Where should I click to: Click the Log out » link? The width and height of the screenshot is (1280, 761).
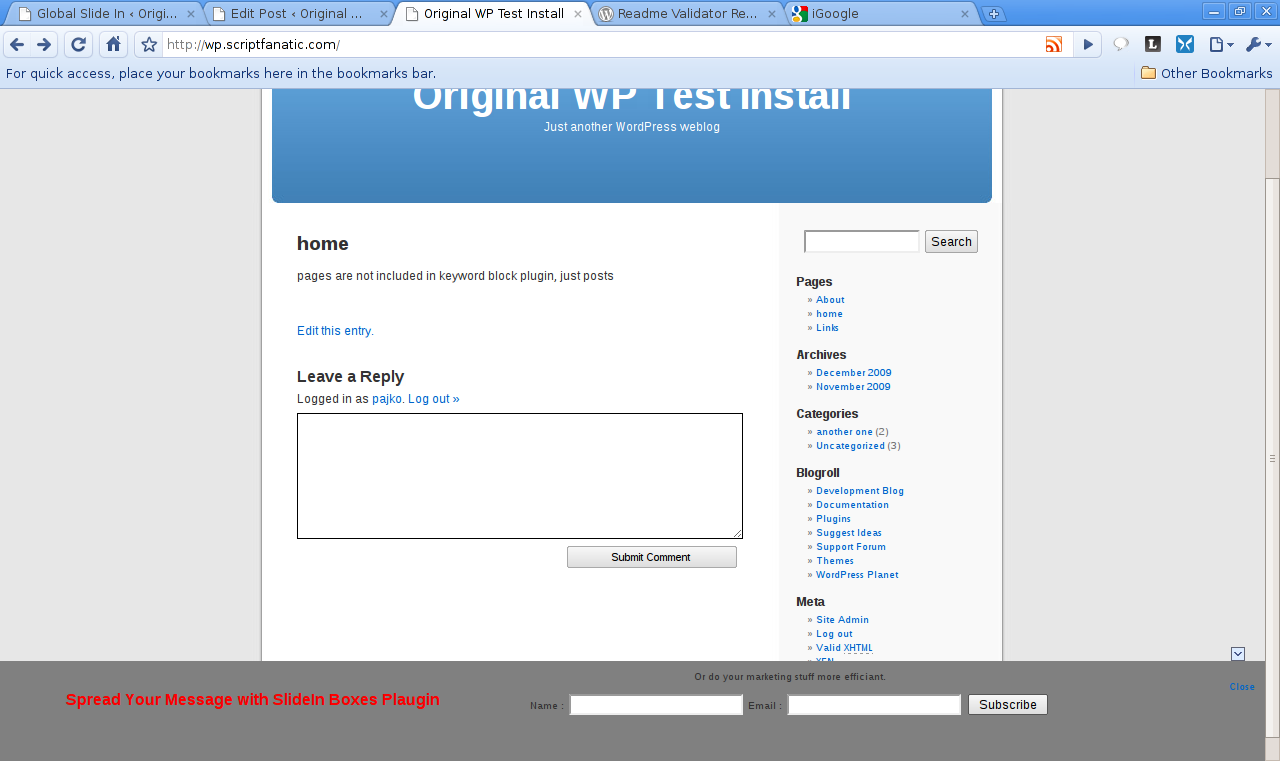tap(434, 399)
